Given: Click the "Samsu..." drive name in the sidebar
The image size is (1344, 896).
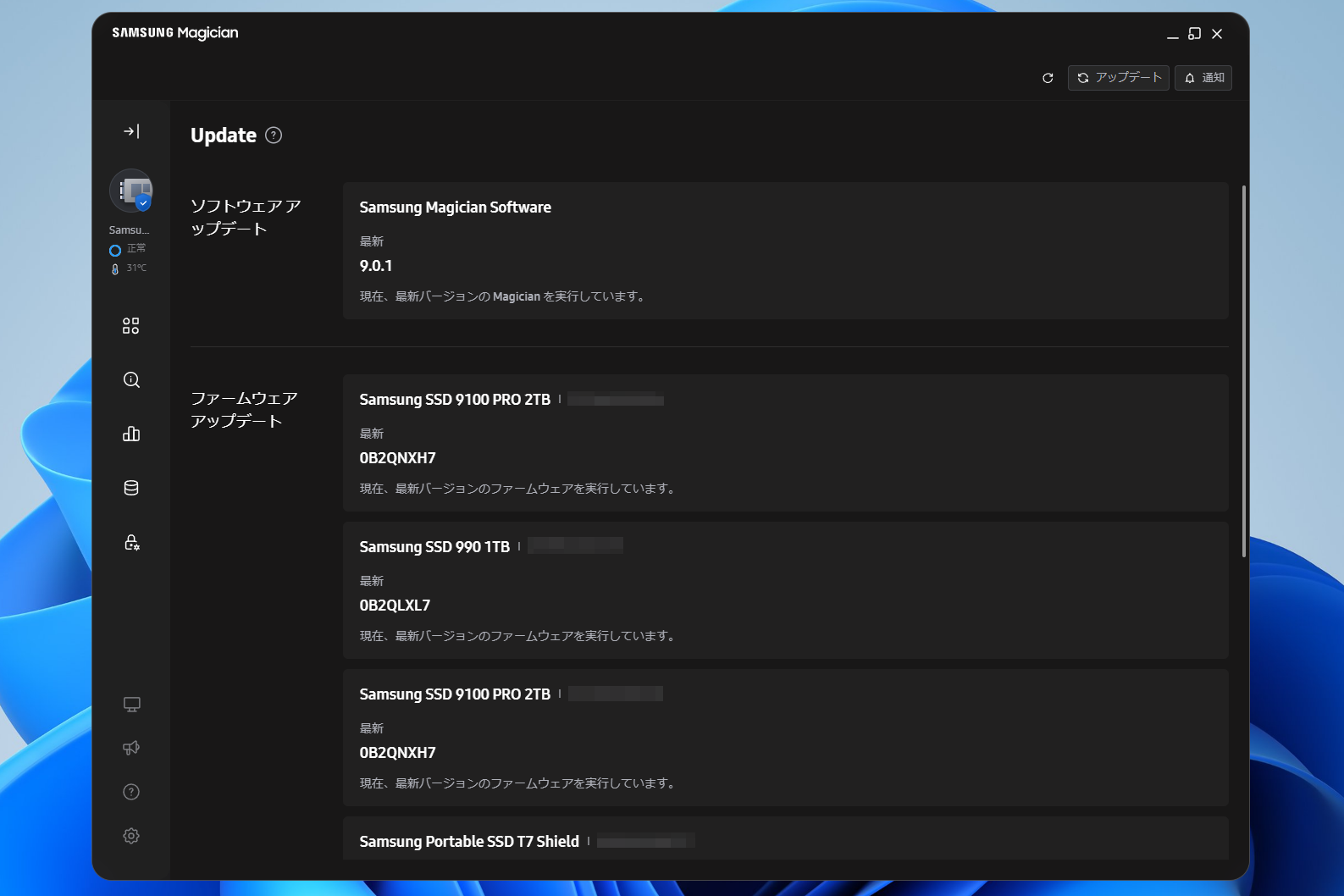Looking at the screenshot, I should pos(129,230).
